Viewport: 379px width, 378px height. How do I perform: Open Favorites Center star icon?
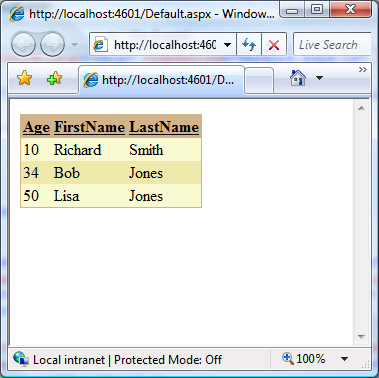point(24,79)
